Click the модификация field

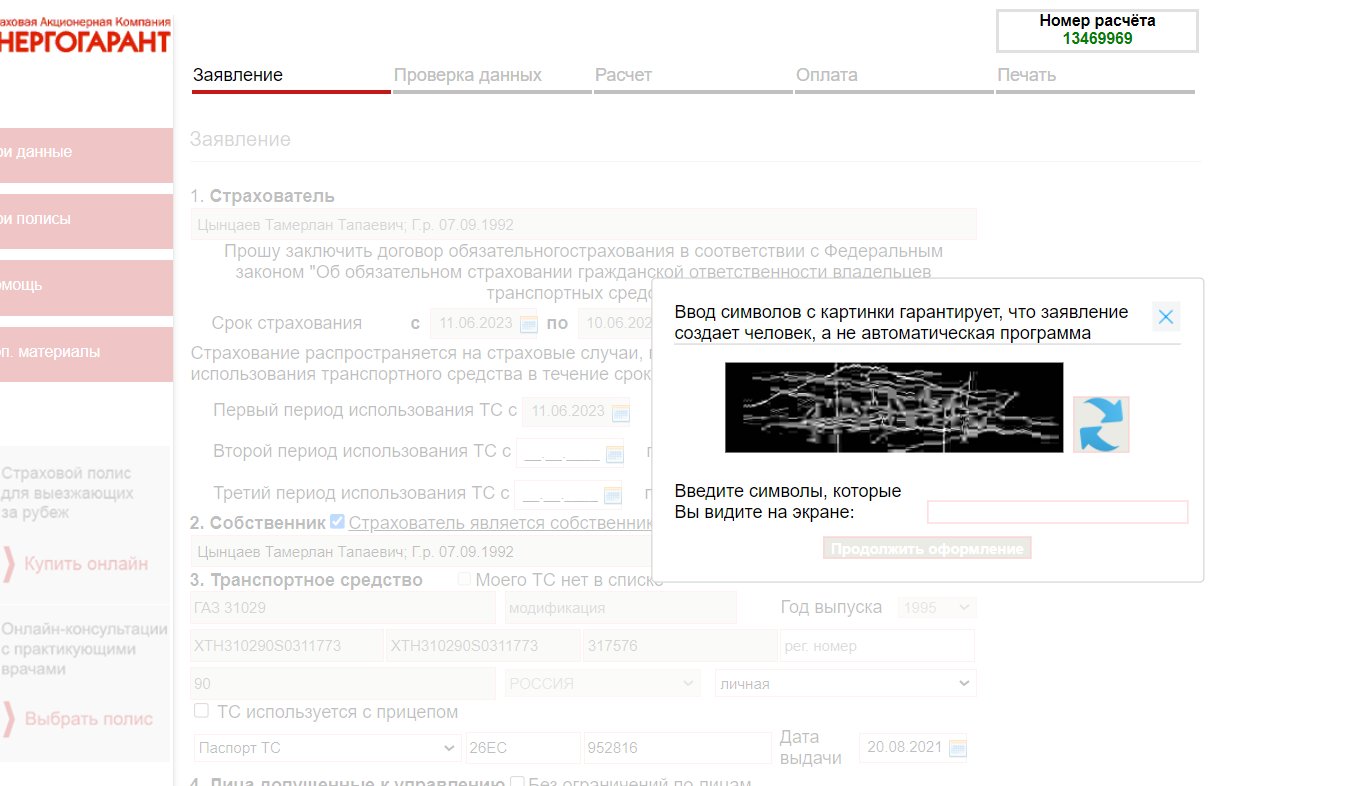pyautogui.click(x=620, y=607)
